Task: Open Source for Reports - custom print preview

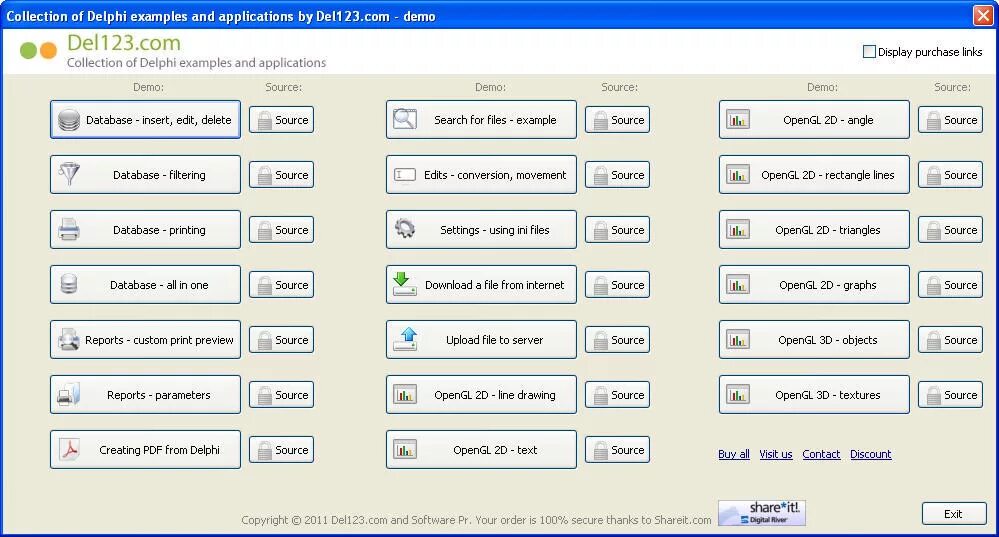Action: coord(282,340)
